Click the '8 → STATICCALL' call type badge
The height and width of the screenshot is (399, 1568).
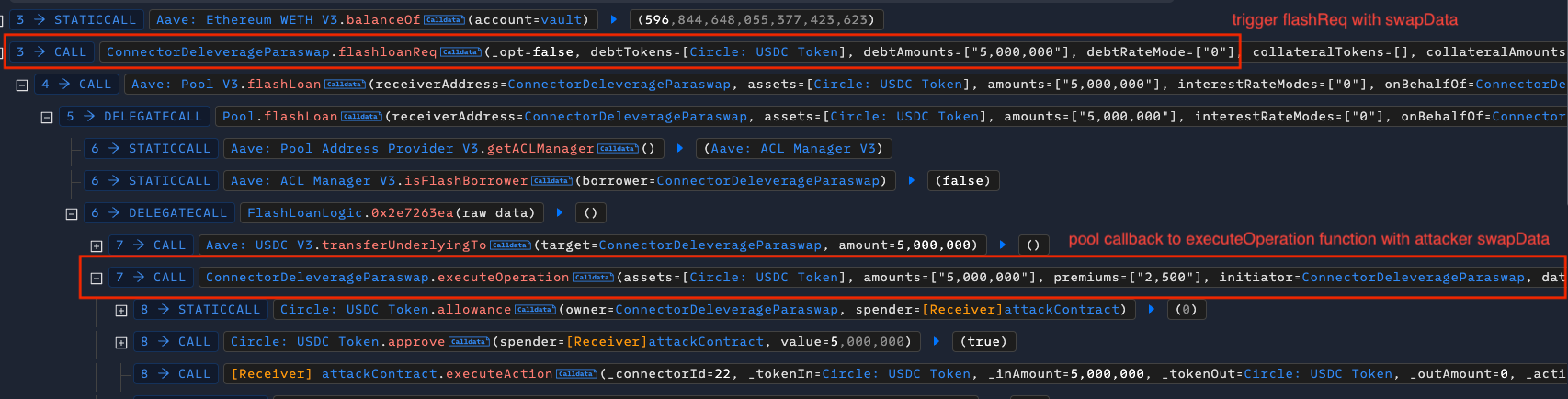[x=200, y=310]
